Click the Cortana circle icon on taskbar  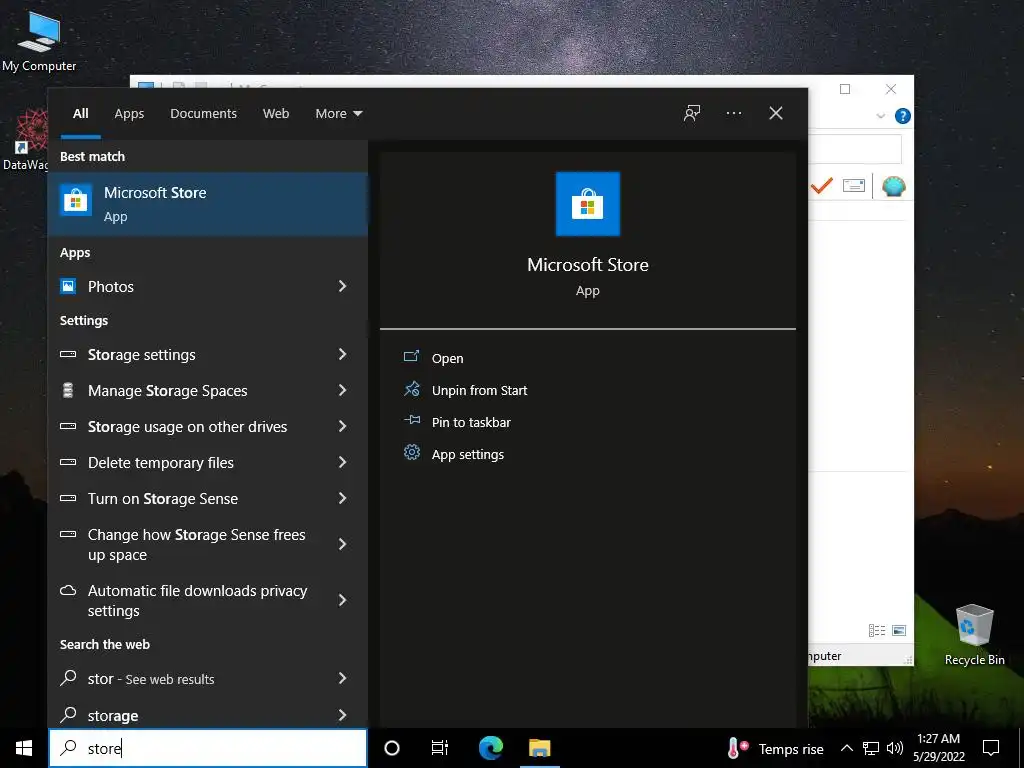point(392,748)
